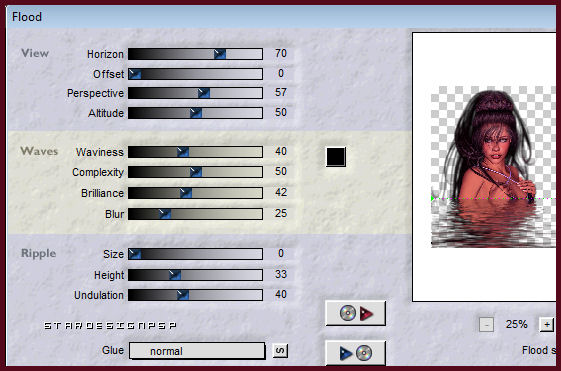
Task: Zoom out the preview with minus button
Action: tap(486, 325)
